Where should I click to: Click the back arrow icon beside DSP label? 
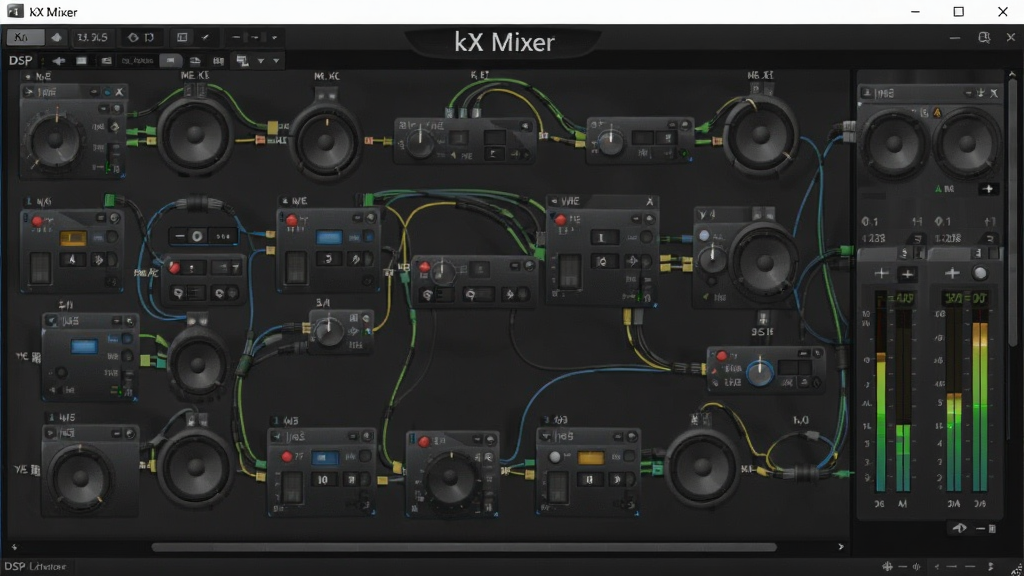coord(59,61)
